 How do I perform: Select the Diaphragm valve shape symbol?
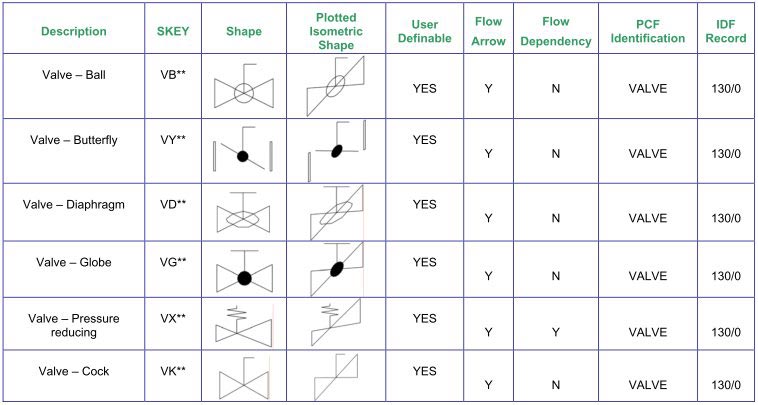point(243,213)
